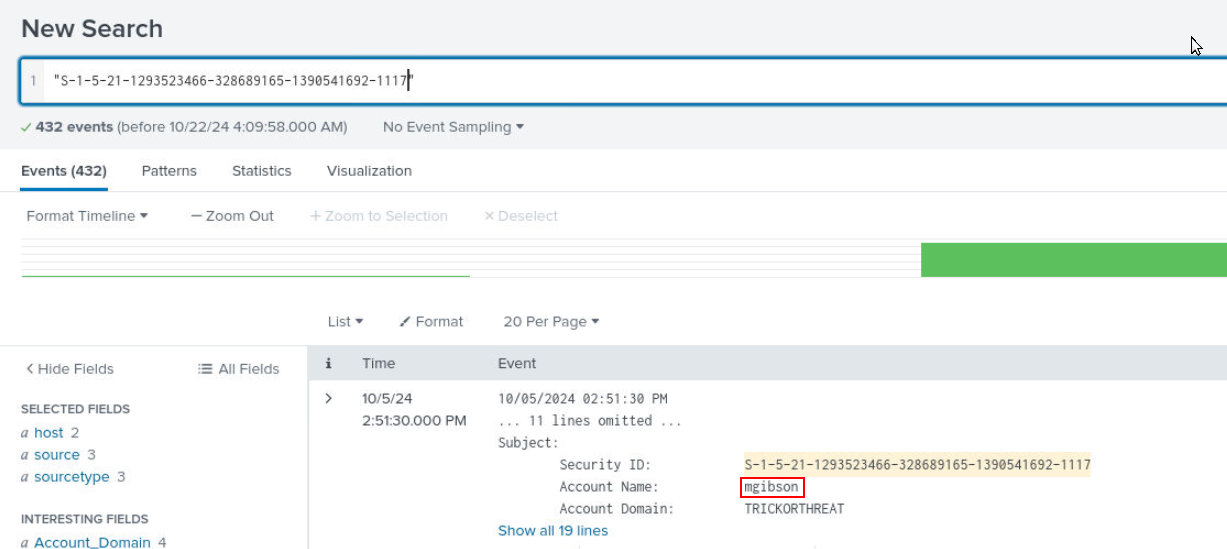This screenshot has width=1227, height=549.
Task: Select the sourcetype field link
Action: pyautogui.click(x=71, y=477)
